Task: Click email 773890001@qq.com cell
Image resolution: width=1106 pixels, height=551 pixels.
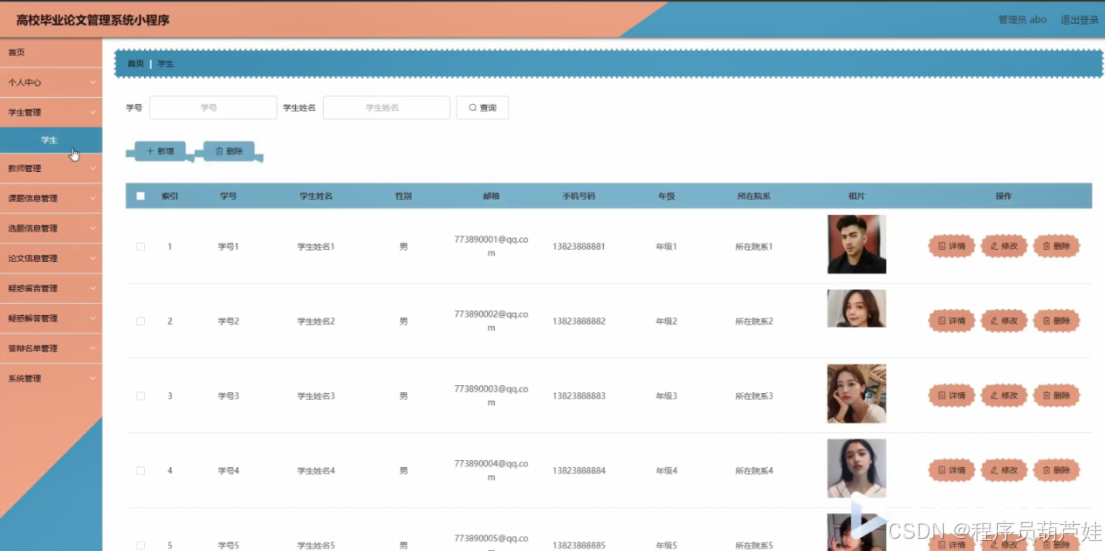Action: coord(492,246)
